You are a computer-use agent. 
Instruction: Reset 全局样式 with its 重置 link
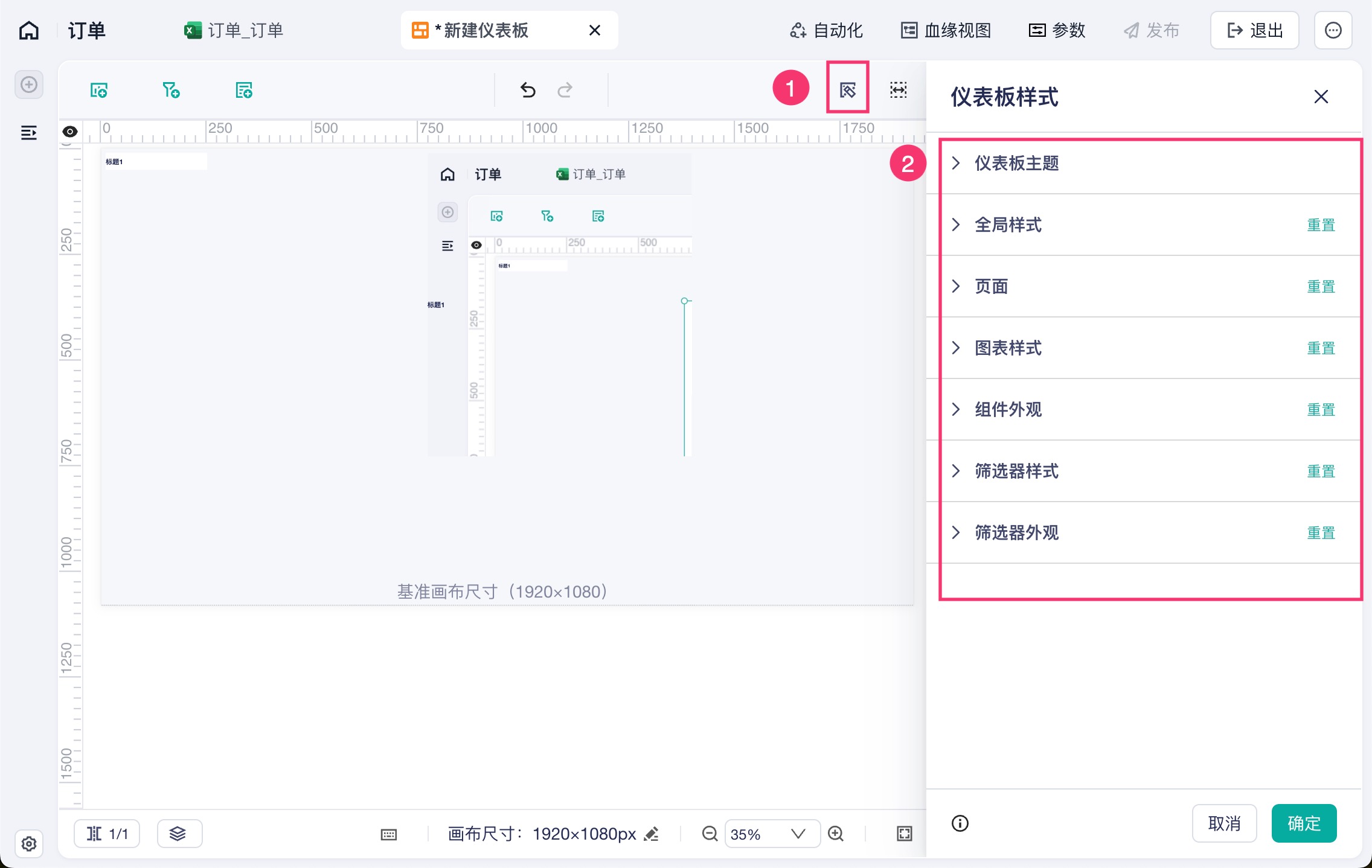1321,225
